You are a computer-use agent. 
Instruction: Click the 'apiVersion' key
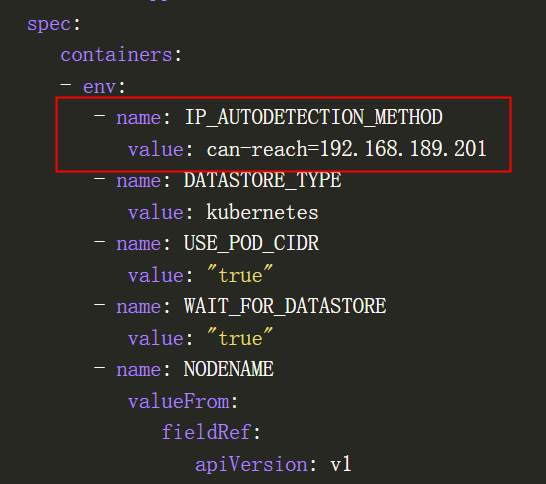click(251, 465)
